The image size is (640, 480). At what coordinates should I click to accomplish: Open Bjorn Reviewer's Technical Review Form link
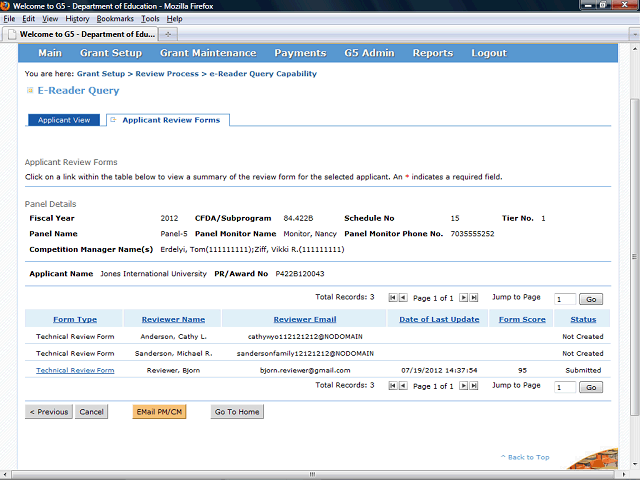click(x=75, y=371)
